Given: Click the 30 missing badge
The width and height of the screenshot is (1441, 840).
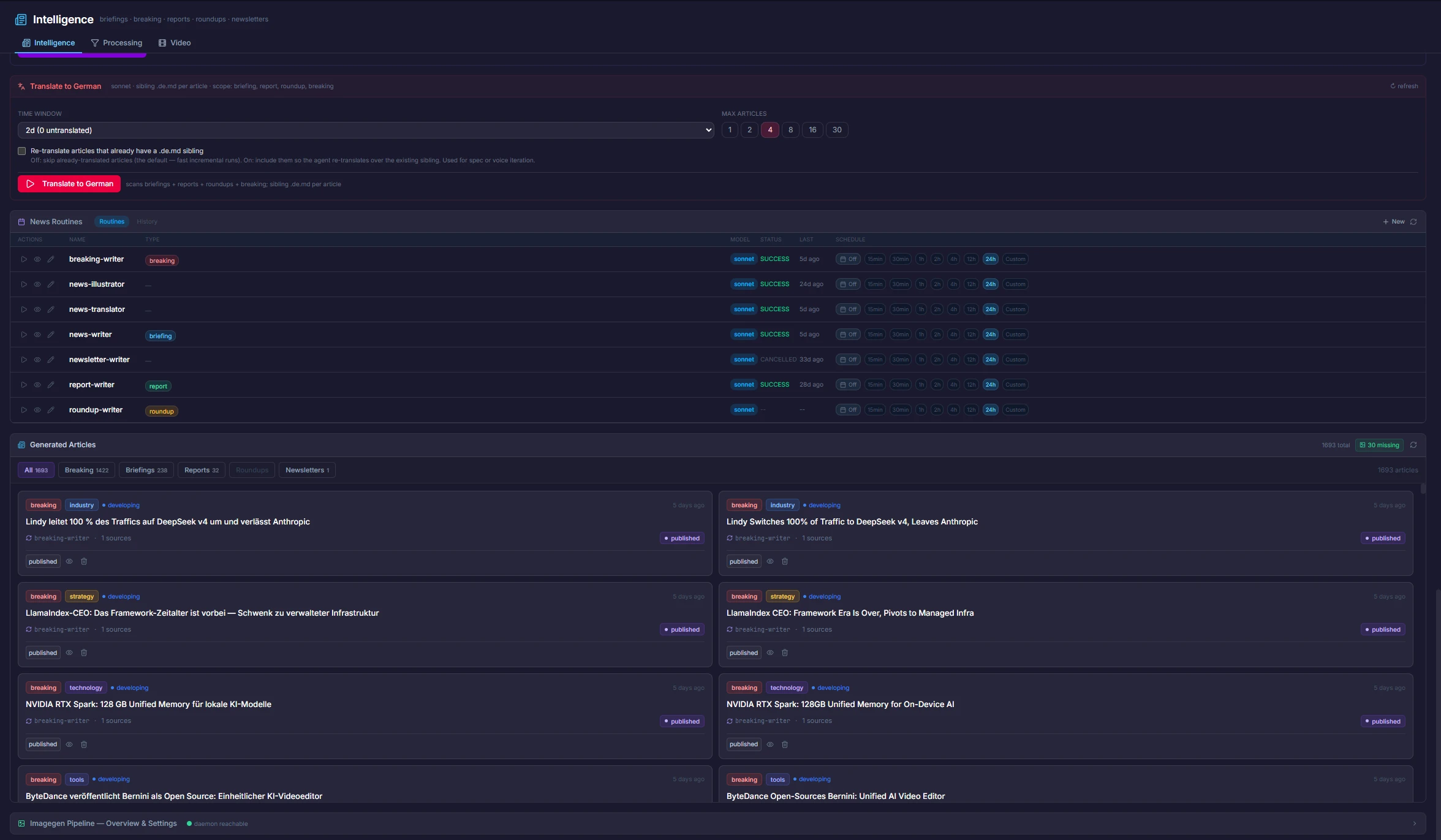Looking at the screenshot, I should tap(1380, 445).
